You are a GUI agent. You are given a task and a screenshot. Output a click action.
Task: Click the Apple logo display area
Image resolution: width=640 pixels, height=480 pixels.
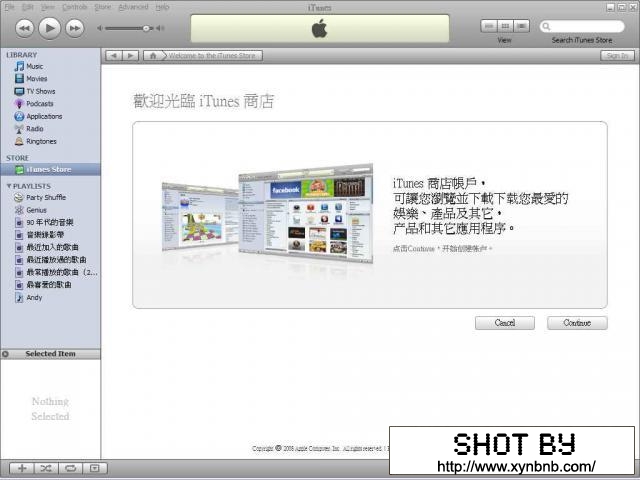click(x=320, y=29)
